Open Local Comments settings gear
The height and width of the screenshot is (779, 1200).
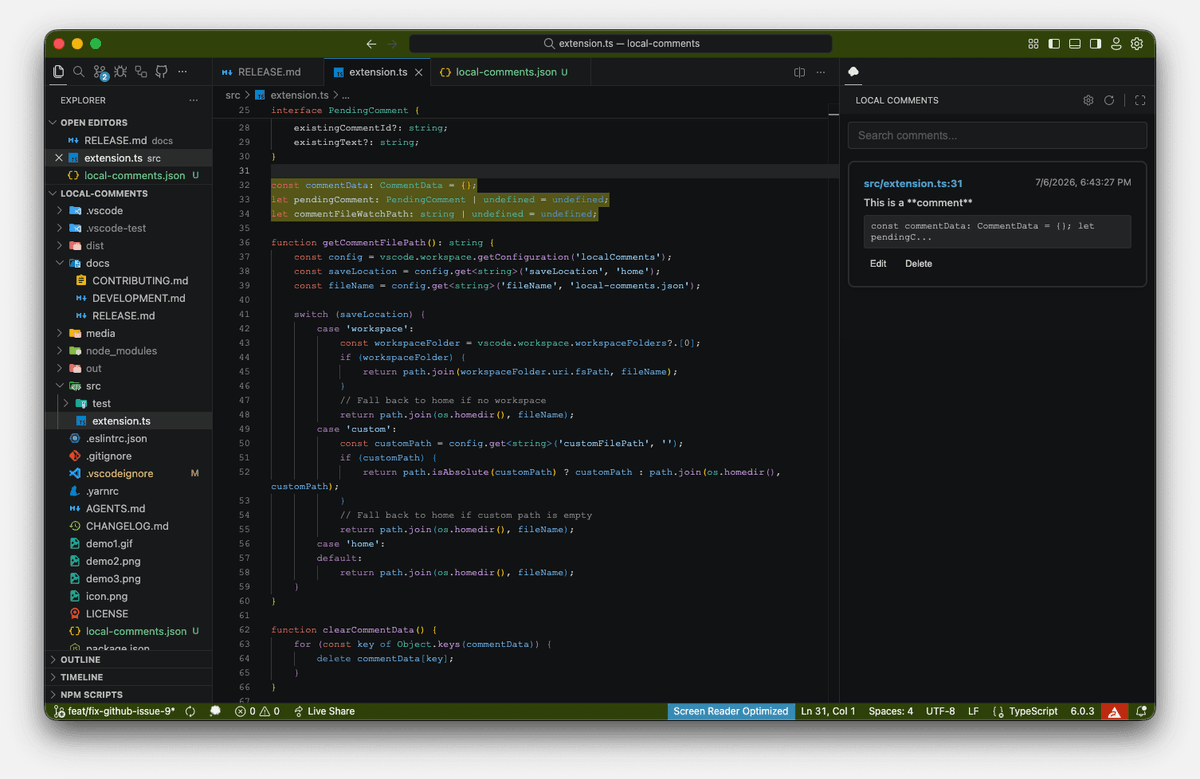[1088, 100]
